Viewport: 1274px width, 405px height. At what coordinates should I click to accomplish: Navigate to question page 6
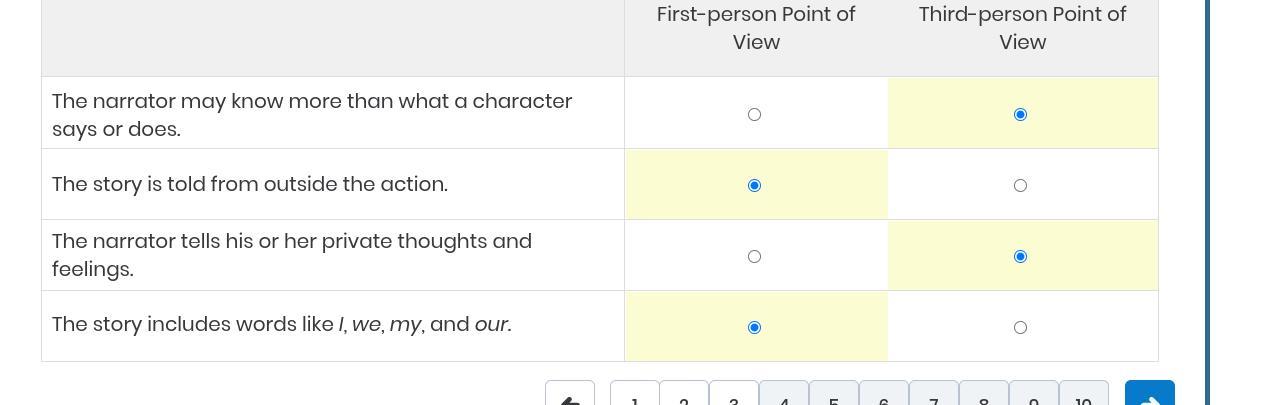pyautogui.click(x=884, y=395)
